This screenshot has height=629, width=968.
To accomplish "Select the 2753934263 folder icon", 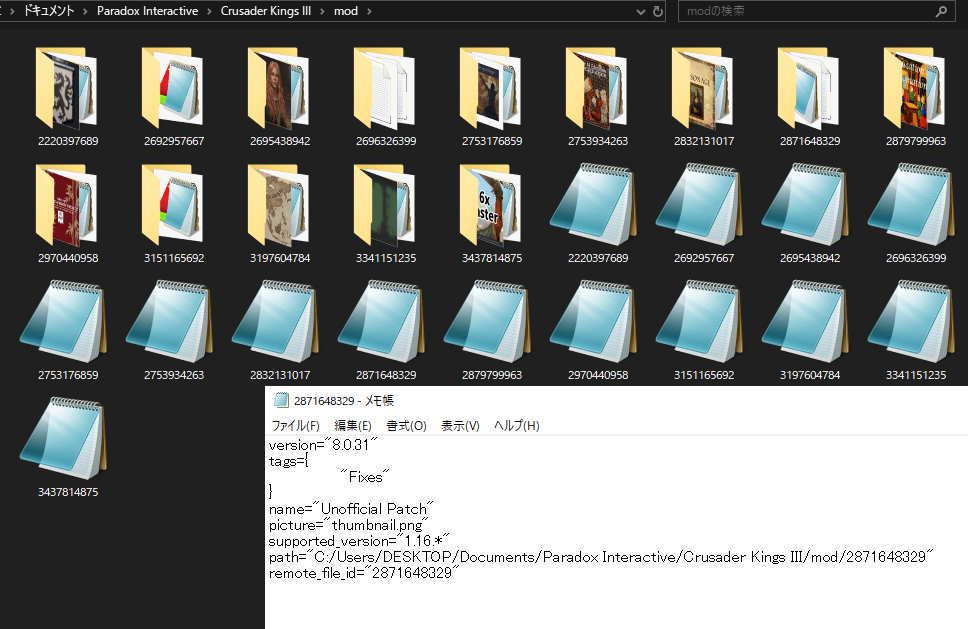I will [x=597, y=88].
